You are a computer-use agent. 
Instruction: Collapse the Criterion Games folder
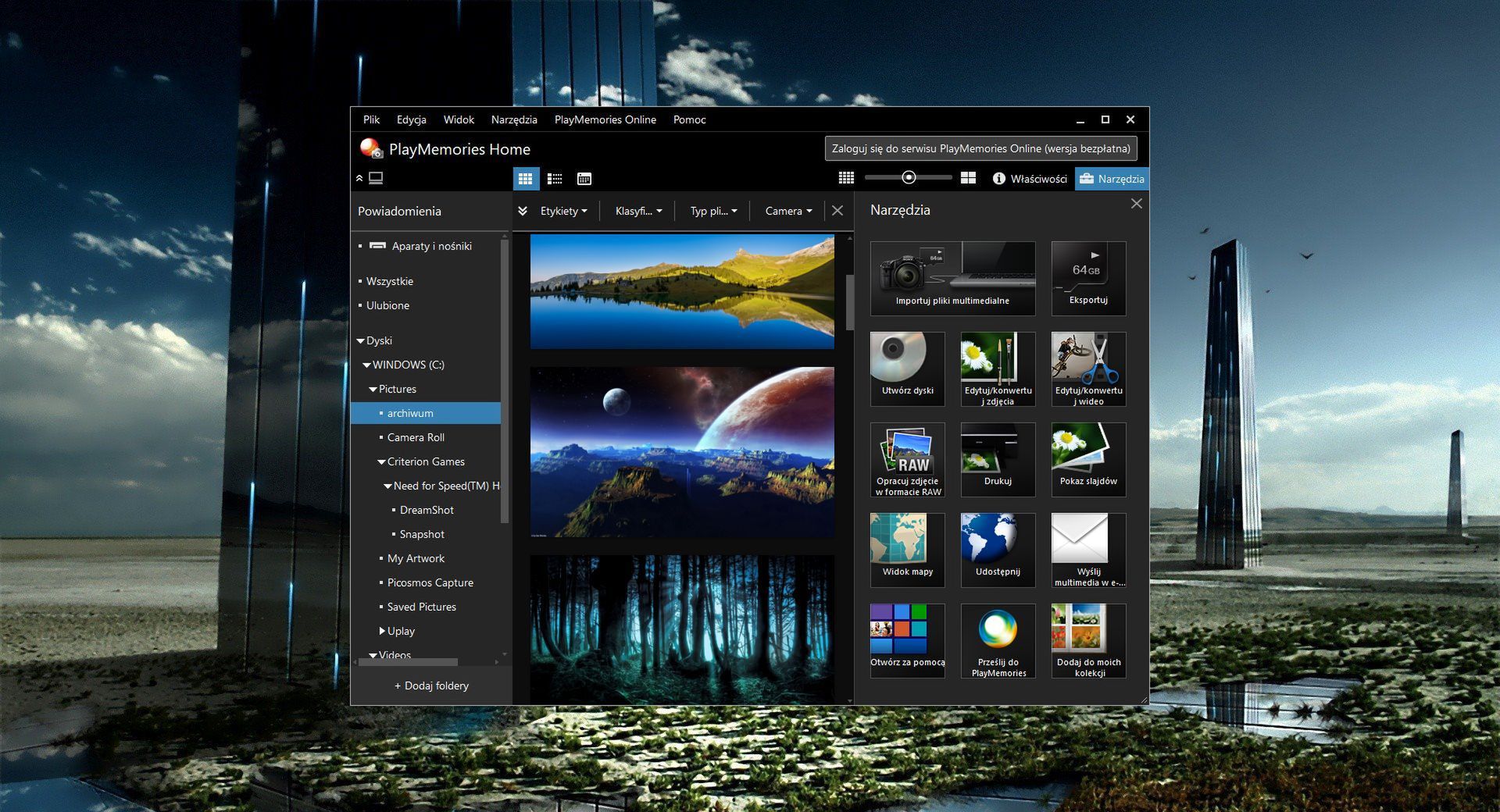pos(381,462)
